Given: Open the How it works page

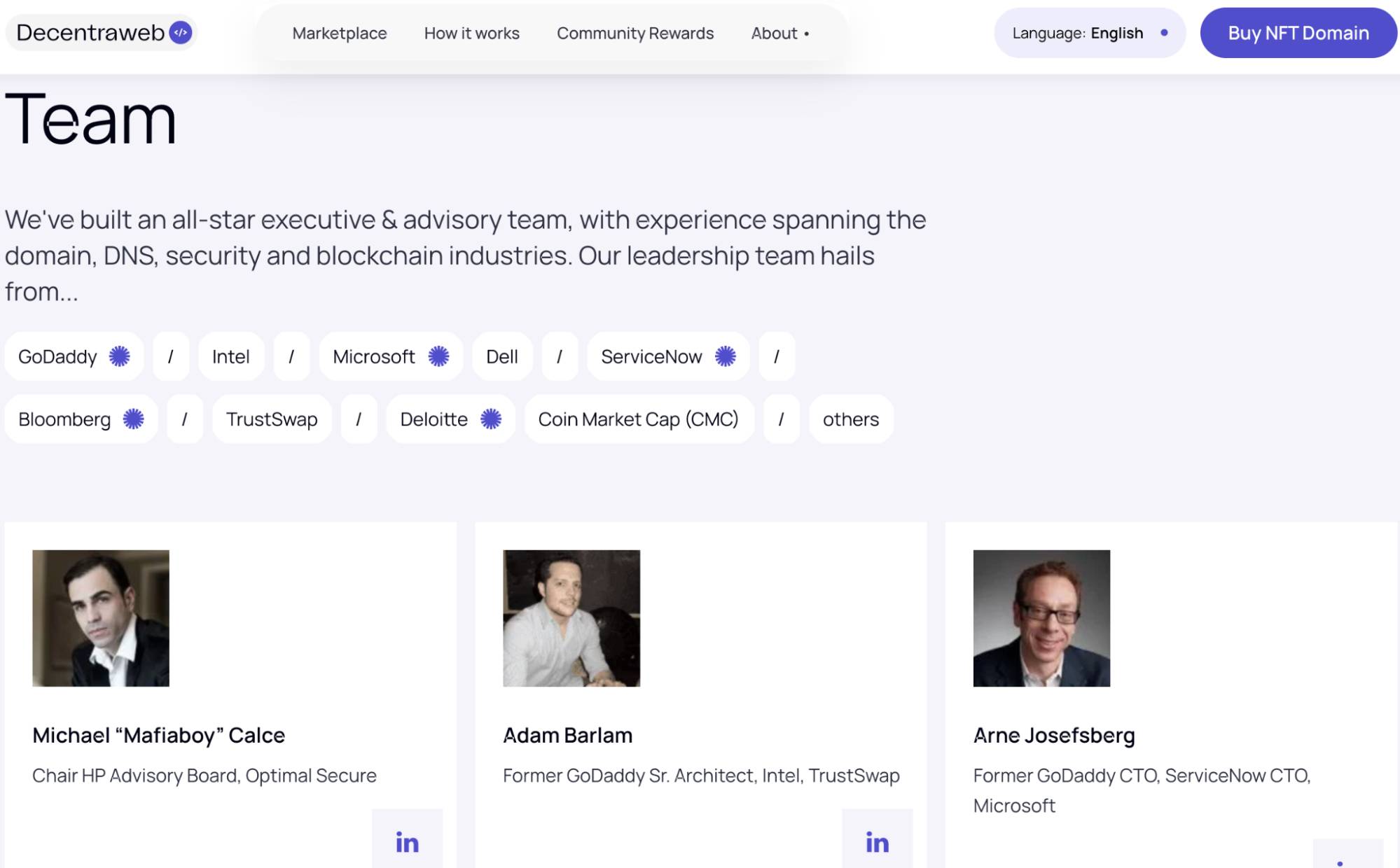Looking at the screenshot, I should tap(471, 33).
